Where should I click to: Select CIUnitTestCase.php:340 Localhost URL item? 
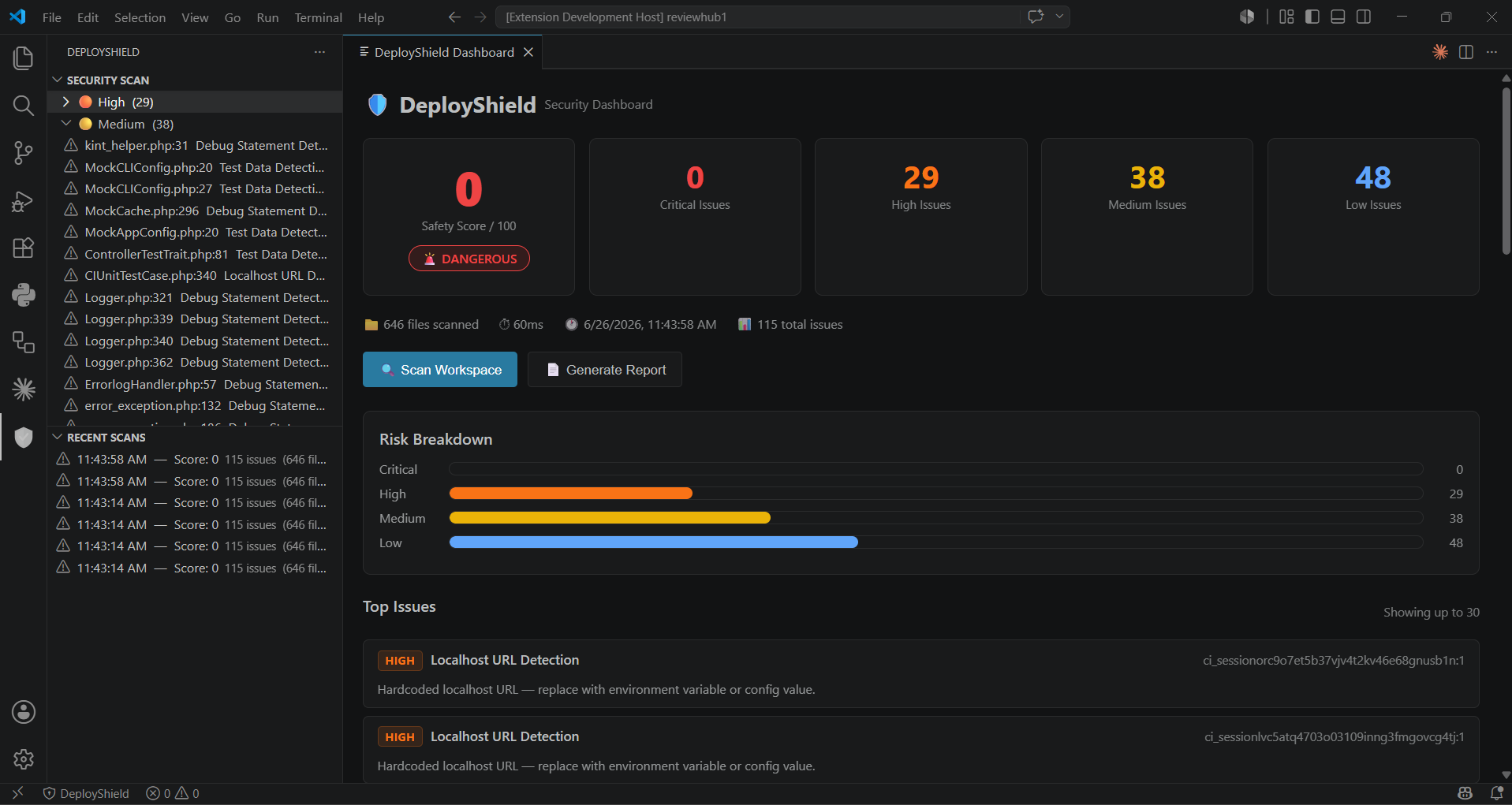(195, 275)
